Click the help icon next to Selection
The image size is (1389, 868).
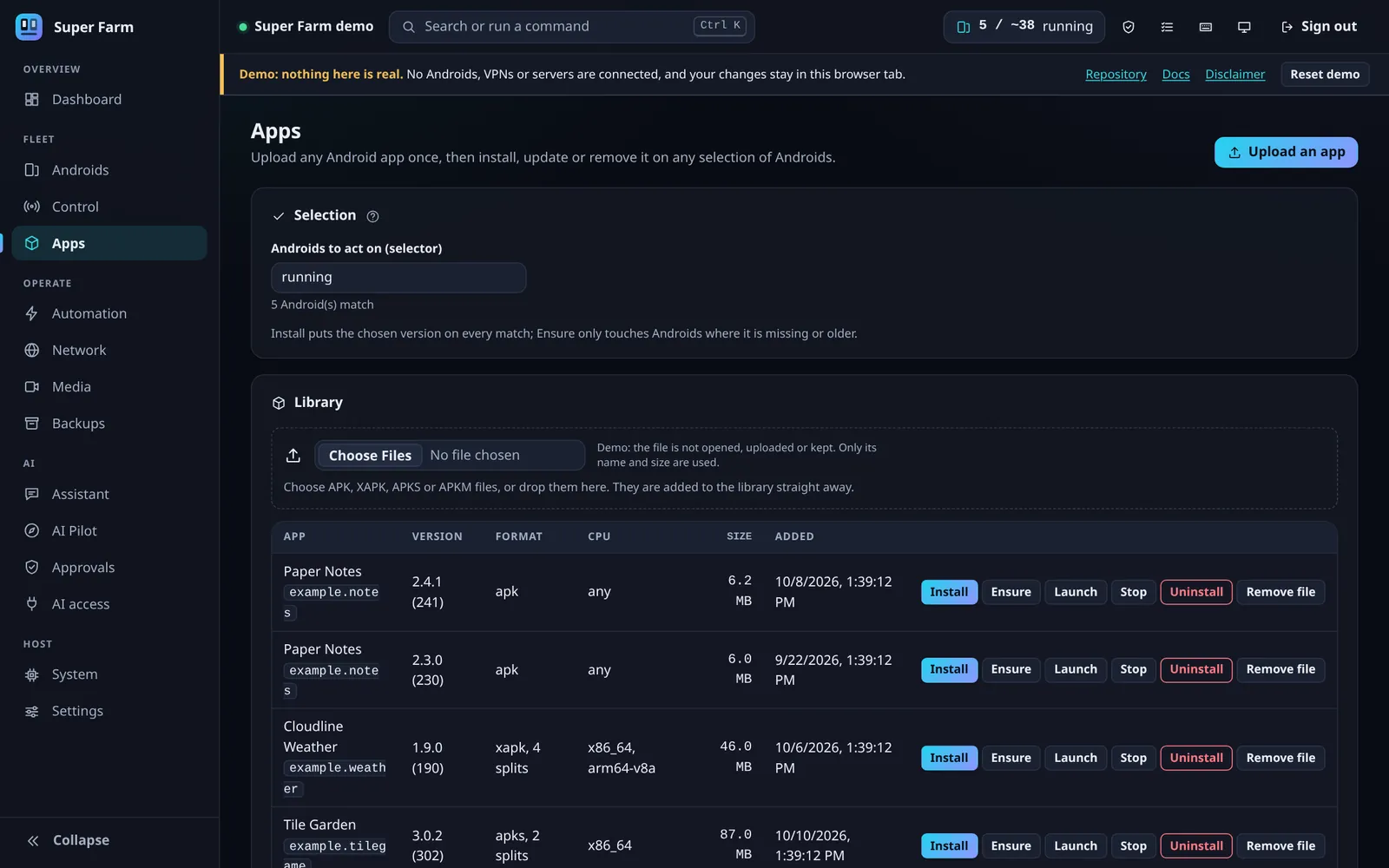click(372, 216)
